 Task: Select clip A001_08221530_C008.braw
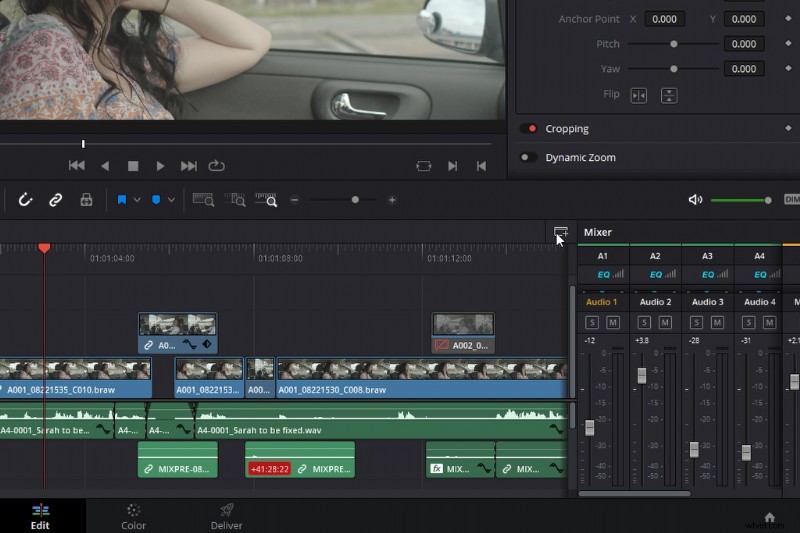coord(421,377)
